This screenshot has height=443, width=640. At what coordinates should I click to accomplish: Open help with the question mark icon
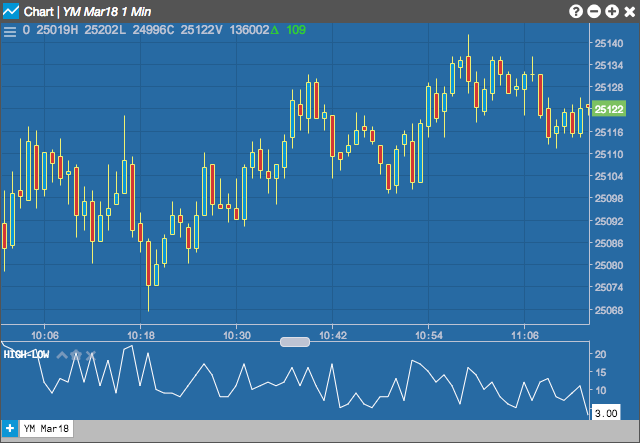[x=576, y=11]
